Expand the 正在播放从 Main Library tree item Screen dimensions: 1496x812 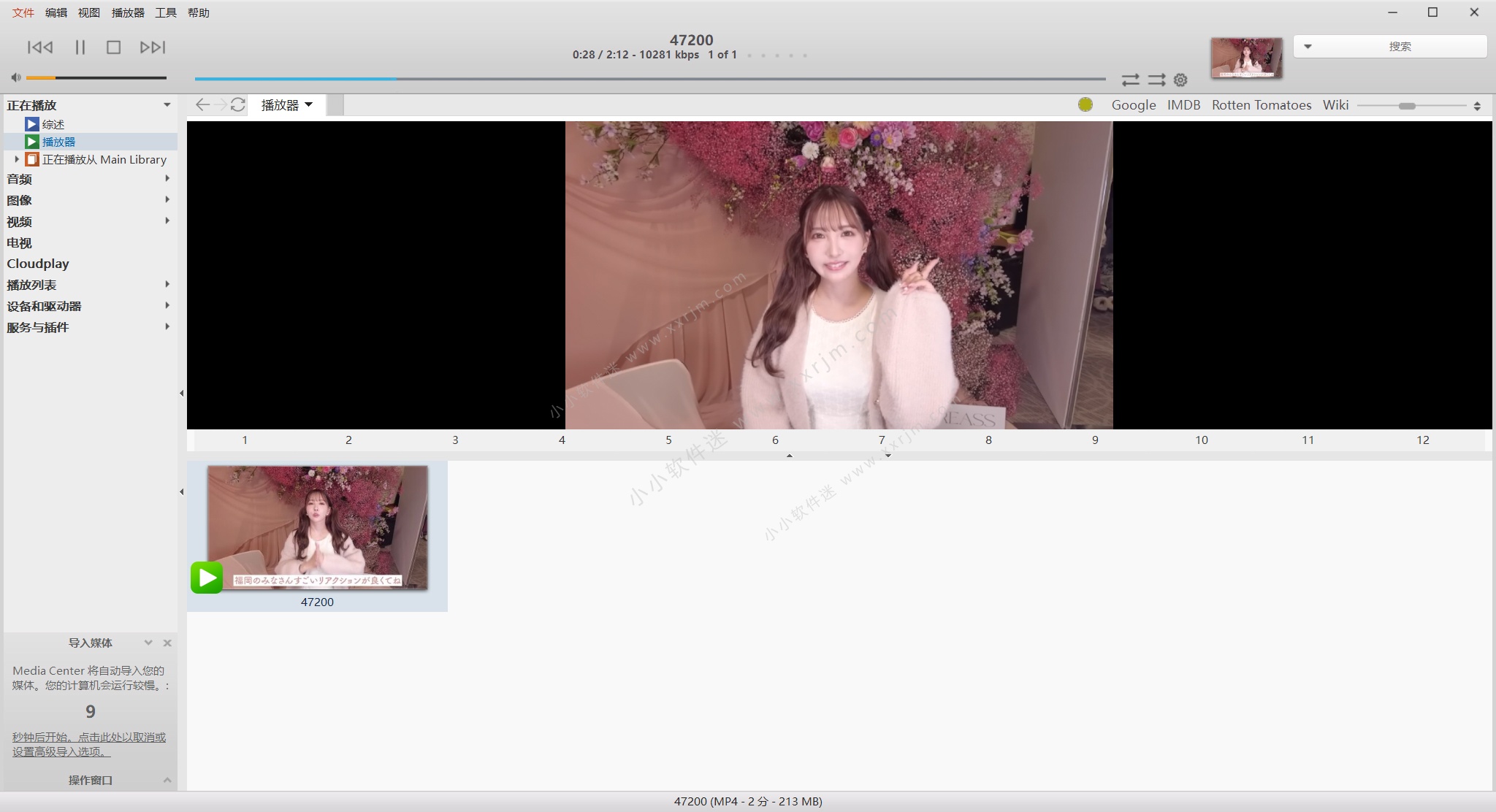pyautogui.click(x=16, y=159)
